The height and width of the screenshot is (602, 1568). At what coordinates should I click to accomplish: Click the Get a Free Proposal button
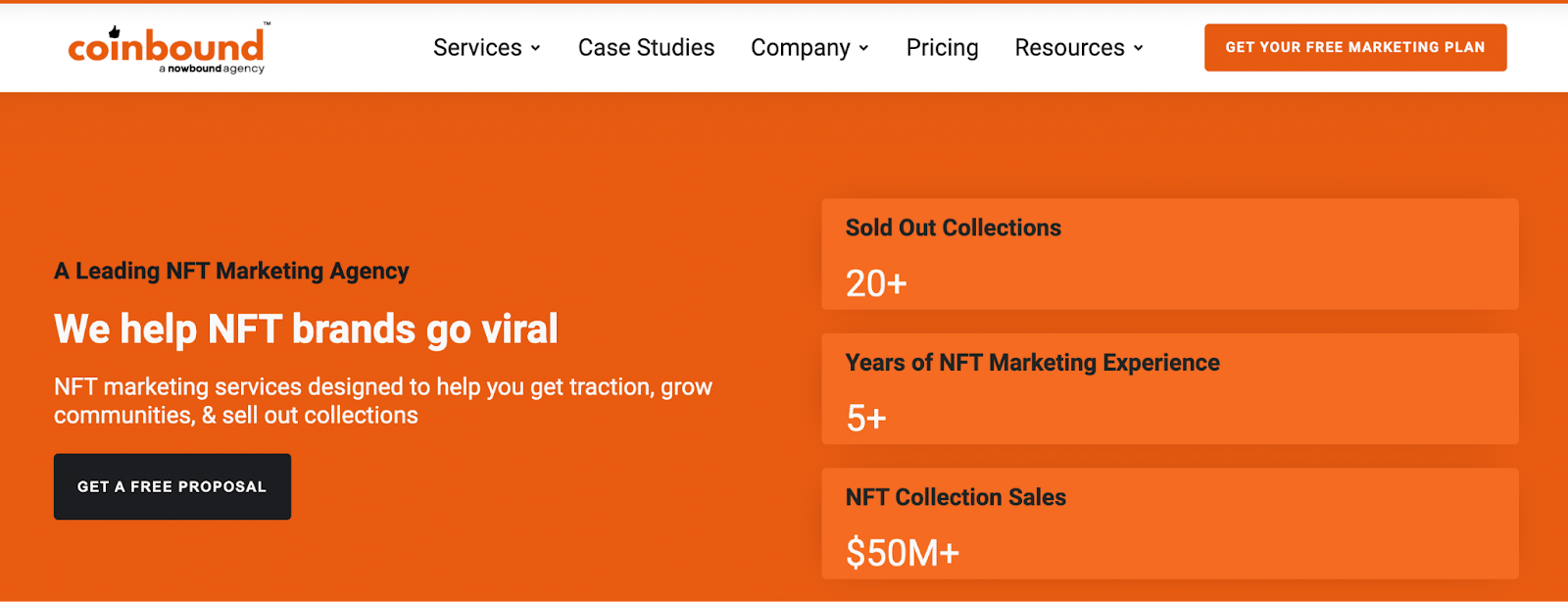pyautogui.click(x=172, y=486)
